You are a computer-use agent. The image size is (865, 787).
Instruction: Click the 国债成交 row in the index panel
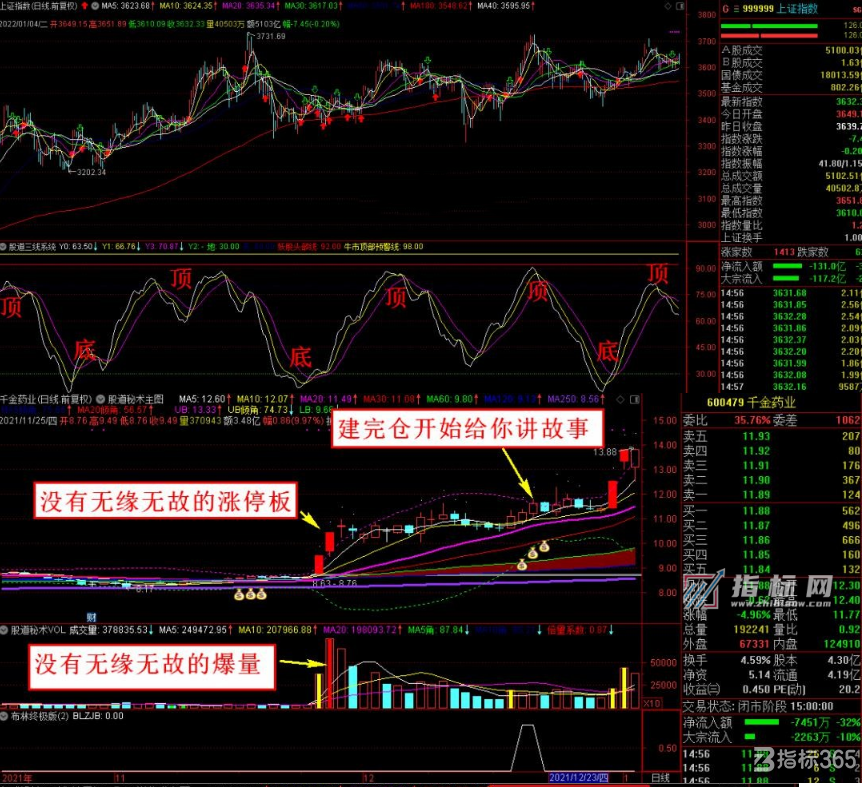pos(791,75)
